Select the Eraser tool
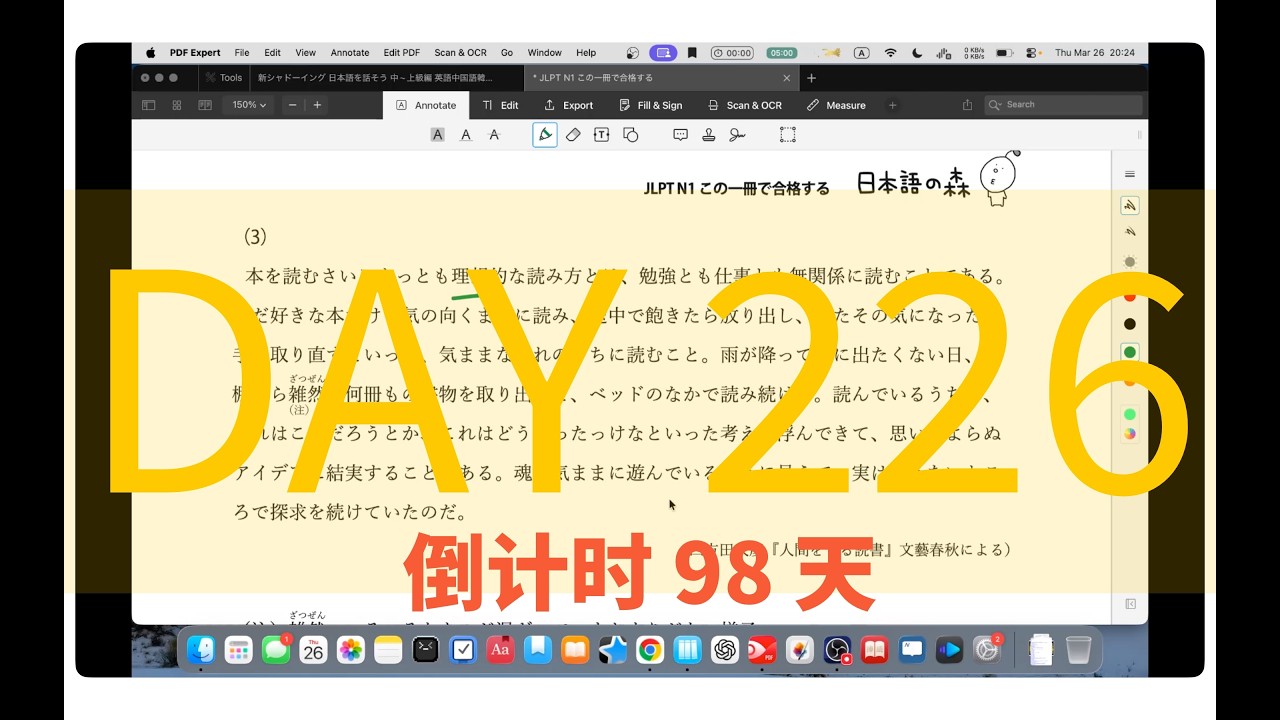This screenshot has width=1280, height=720. click(x=573, y=134)
